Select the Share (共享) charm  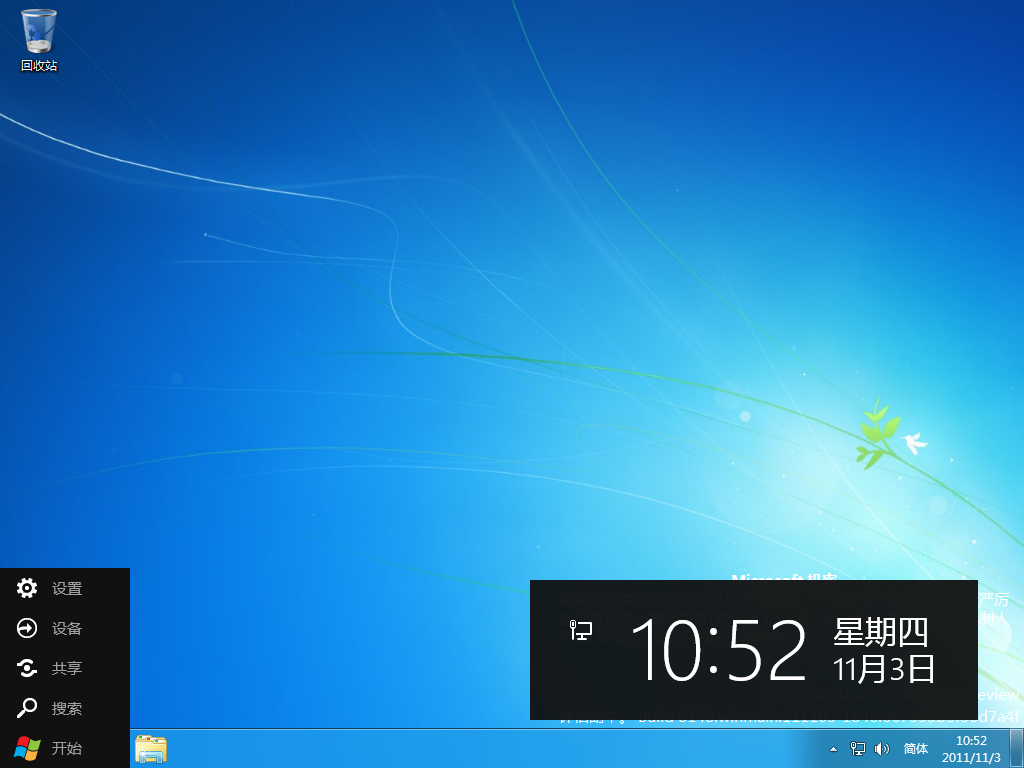point(65,668)
